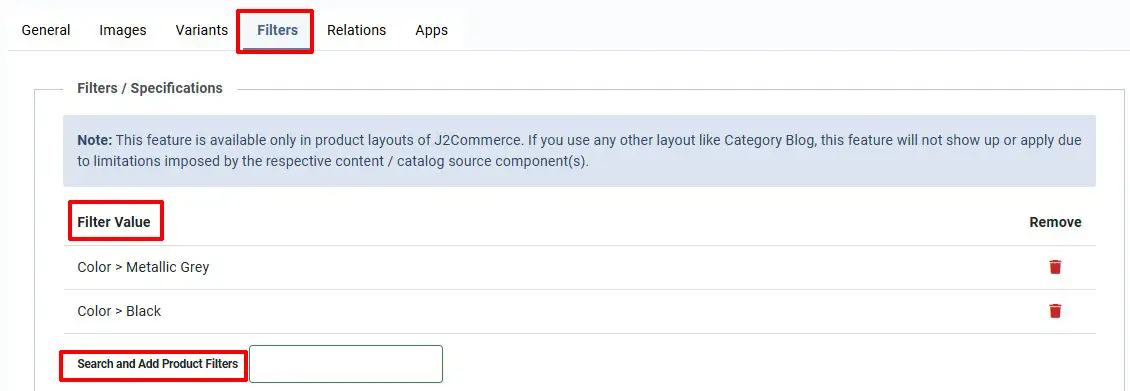The width and height of the screenshot is (1130, 391).
Task: Select the 'Color > Black' row text
Action: click(x=119, y=311)
